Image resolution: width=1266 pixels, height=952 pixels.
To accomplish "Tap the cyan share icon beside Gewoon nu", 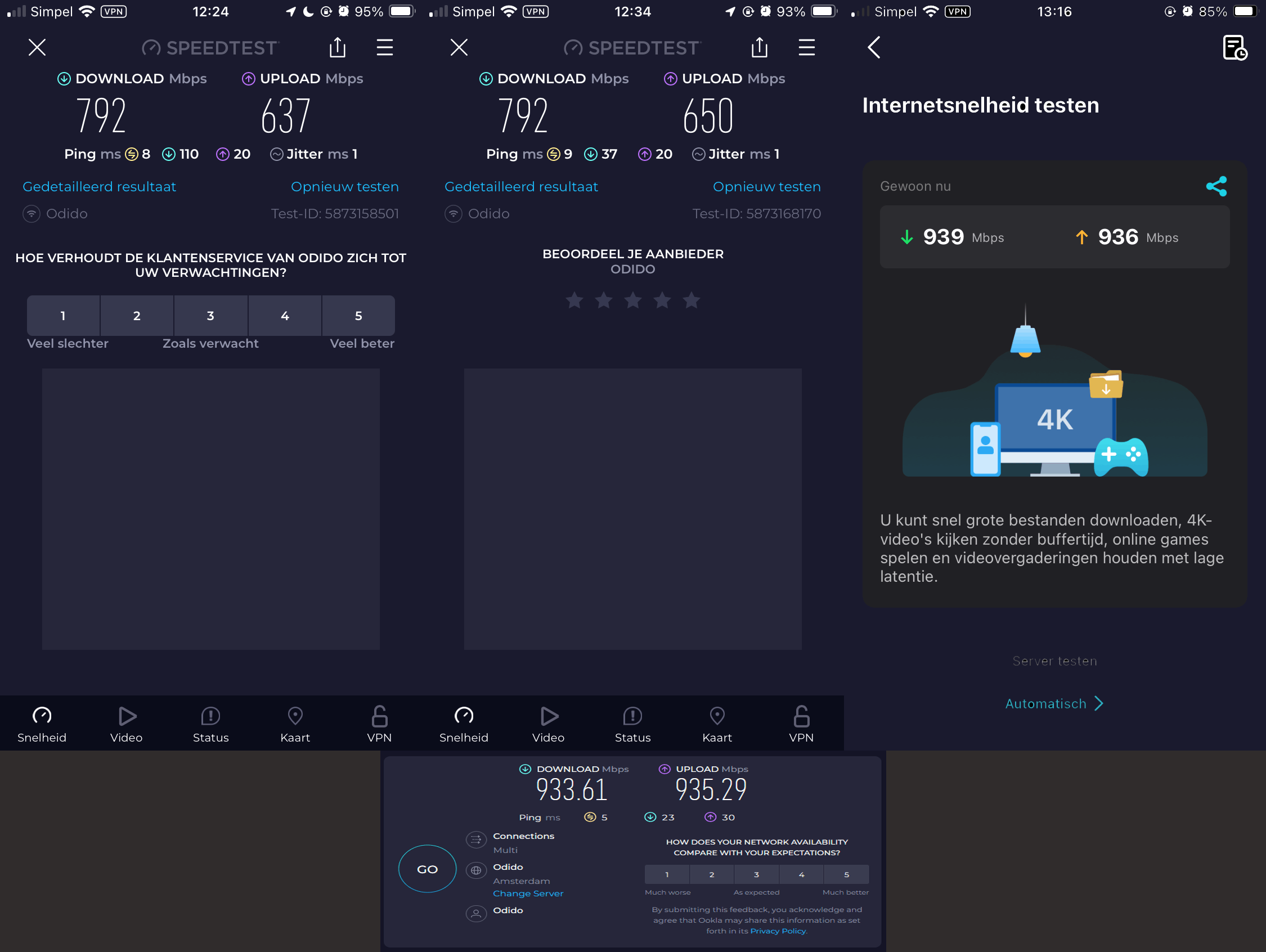I will pyautogui.click(x=1215, y=186).
